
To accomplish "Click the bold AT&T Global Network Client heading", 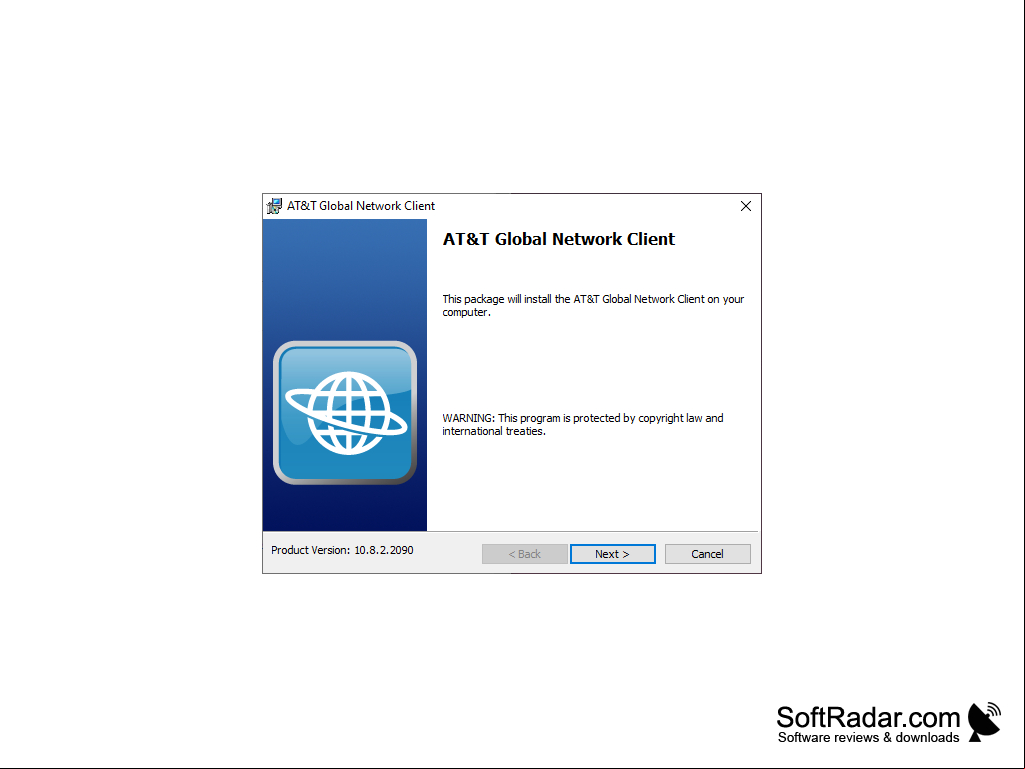I will coord(558,239).
